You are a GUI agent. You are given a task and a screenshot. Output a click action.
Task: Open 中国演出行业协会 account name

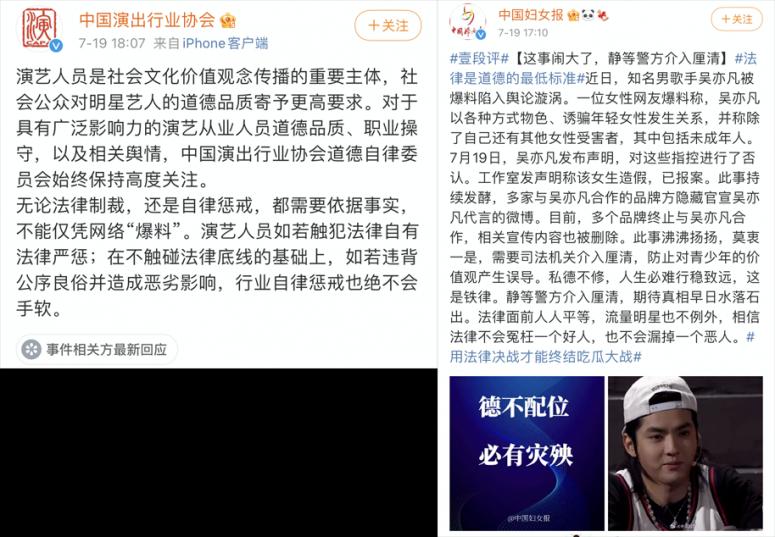click(x=147, y=20)
